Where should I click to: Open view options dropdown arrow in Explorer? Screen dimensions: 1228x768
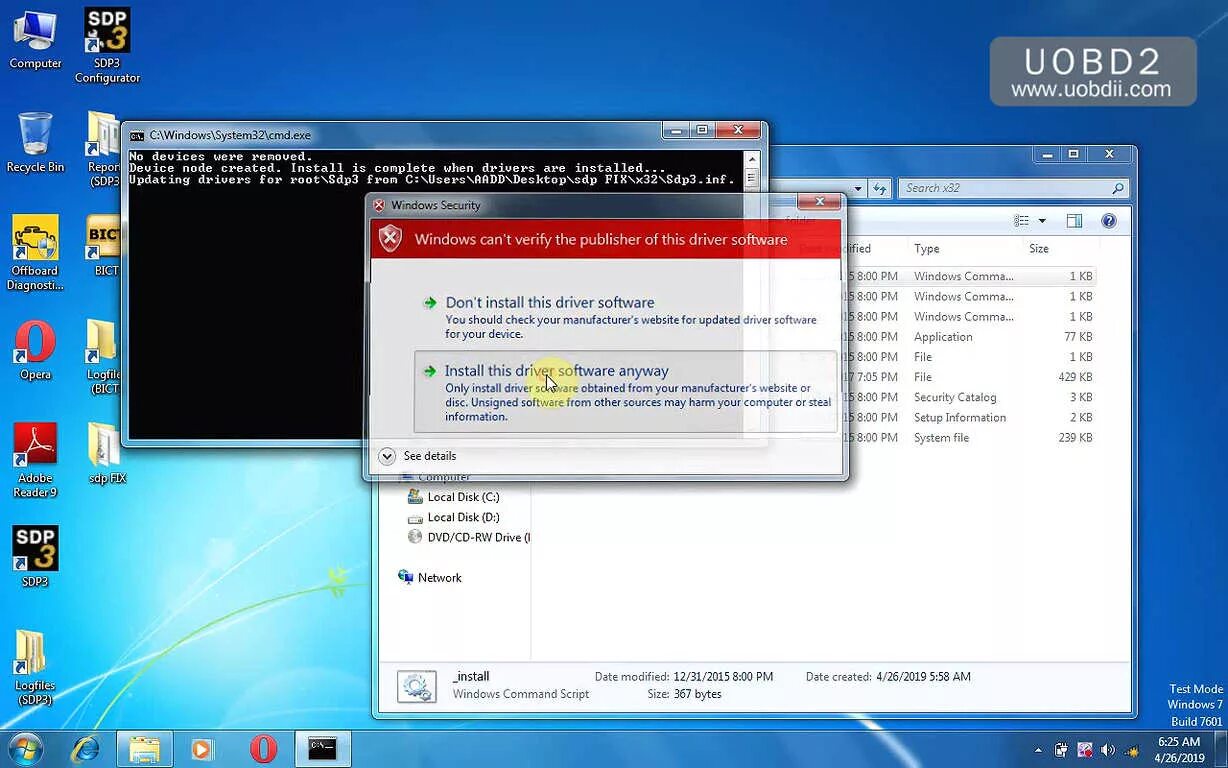pyautogui.click(x=1042, y=221)
